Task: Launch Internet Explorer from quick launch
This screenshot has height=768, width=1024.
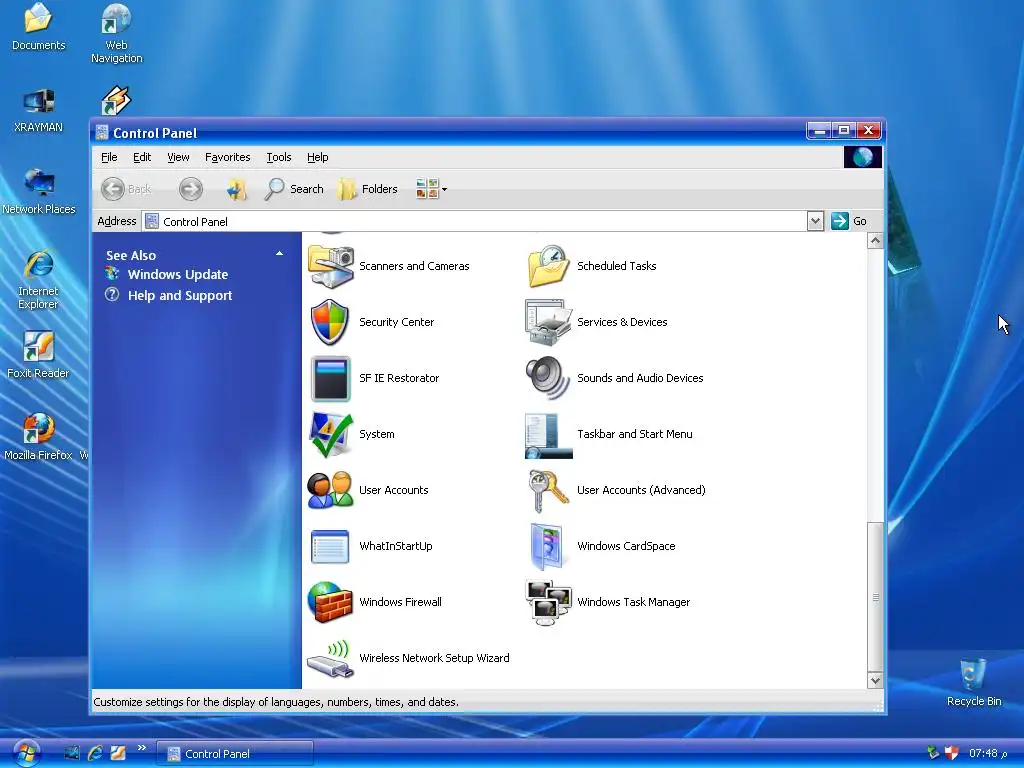Action: point(95,753)
